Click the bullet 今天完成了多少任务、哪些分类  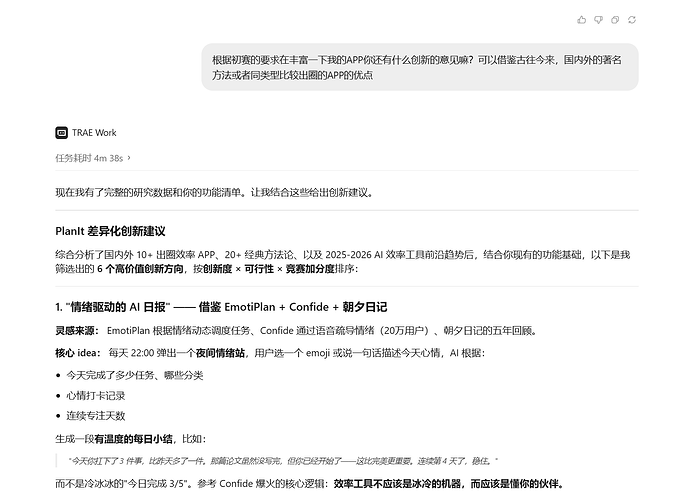click(135, 375)
